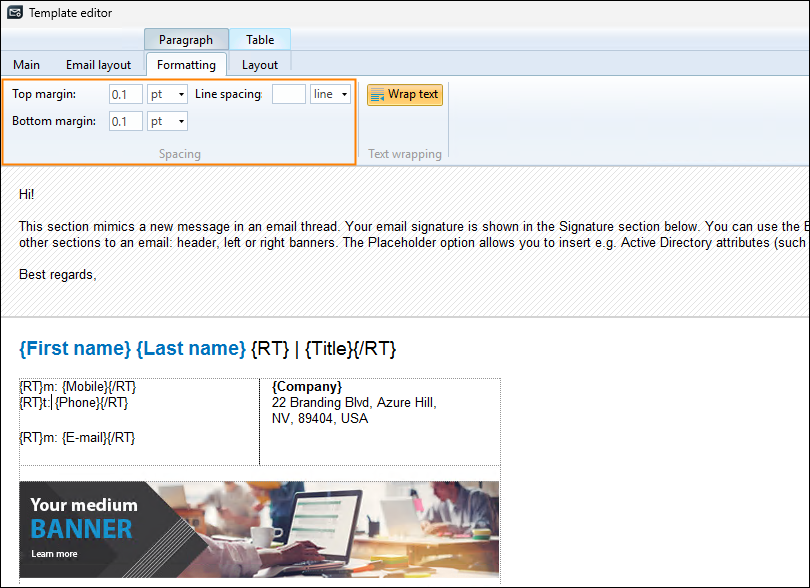This screenshot has height=588, width=810.
Task: Open the top margin unit dropdown
Action: tap(180, 93)
